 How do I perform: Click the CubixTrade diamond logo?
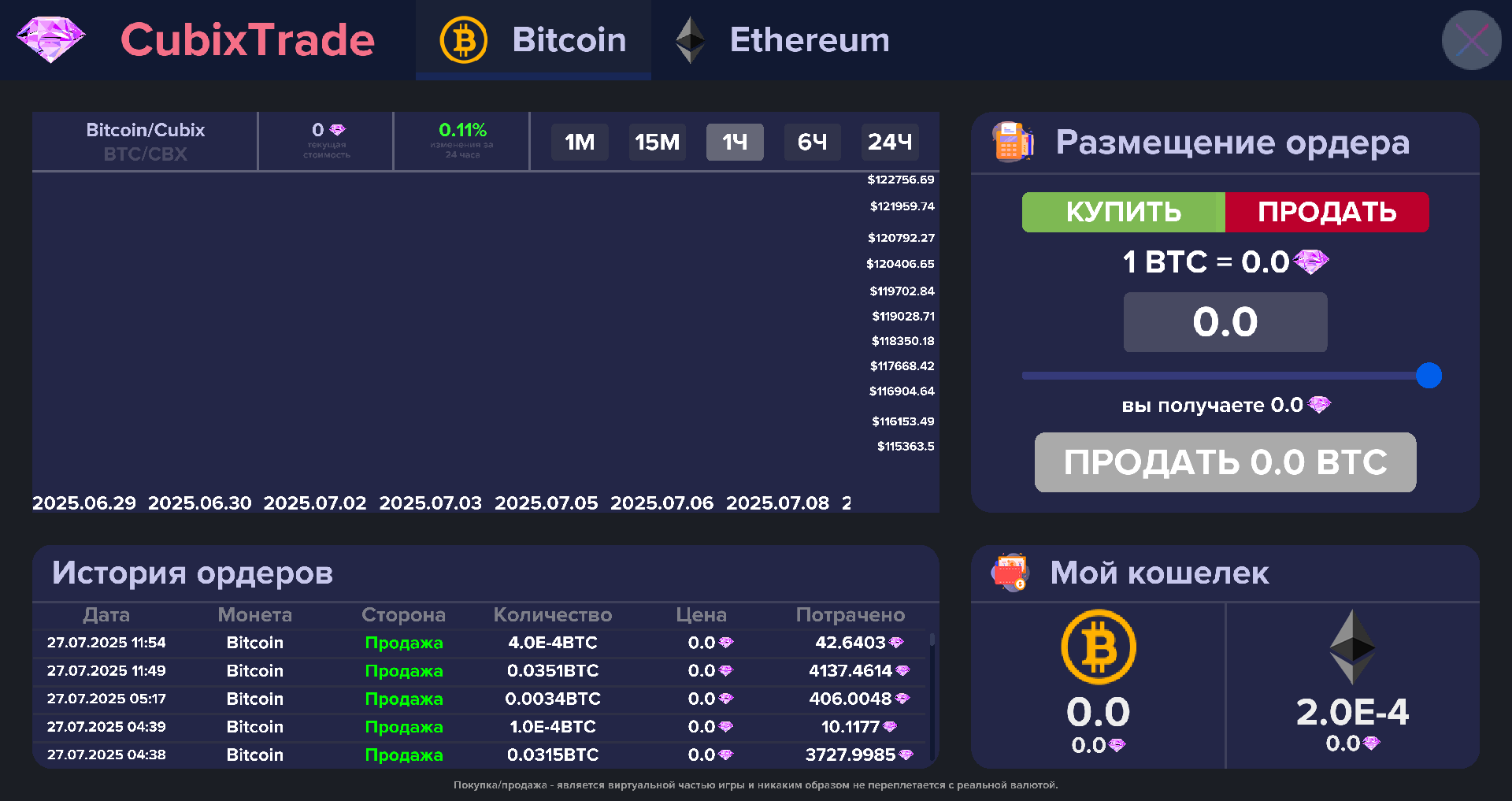click(50, 39)
